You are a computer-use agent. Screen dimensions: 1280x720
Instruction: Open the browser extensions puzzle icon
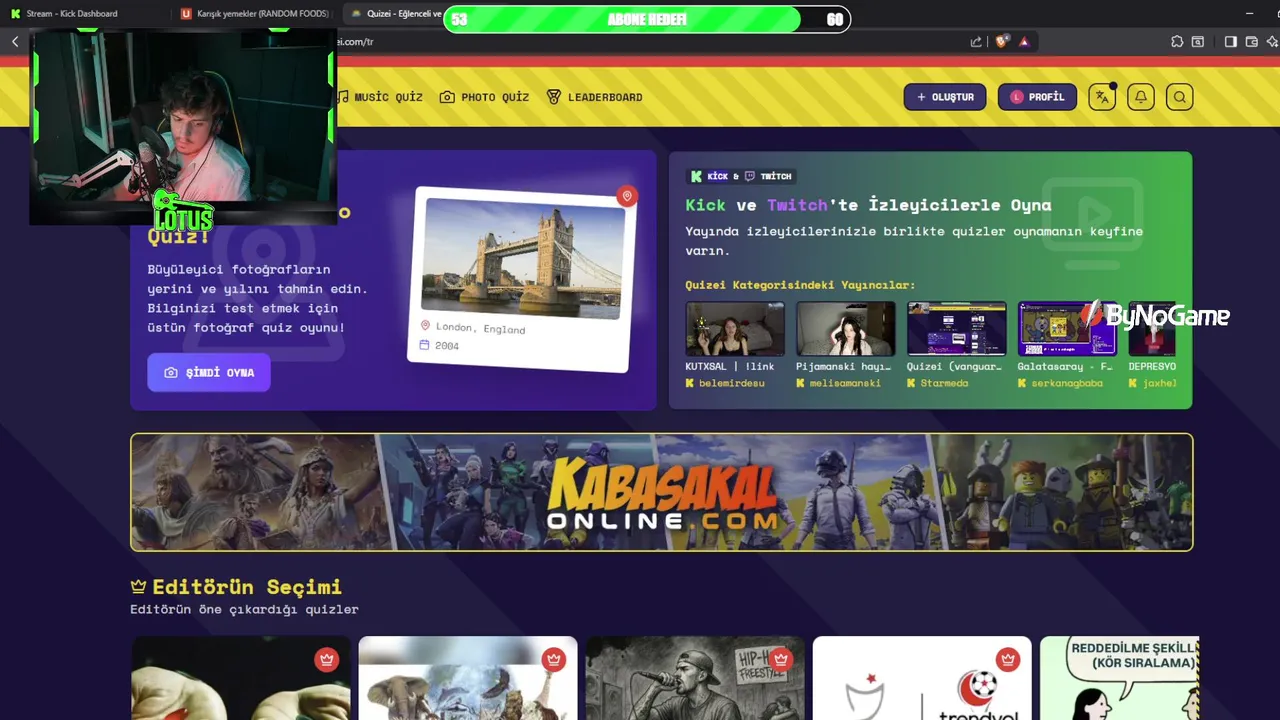point(1177,41)
